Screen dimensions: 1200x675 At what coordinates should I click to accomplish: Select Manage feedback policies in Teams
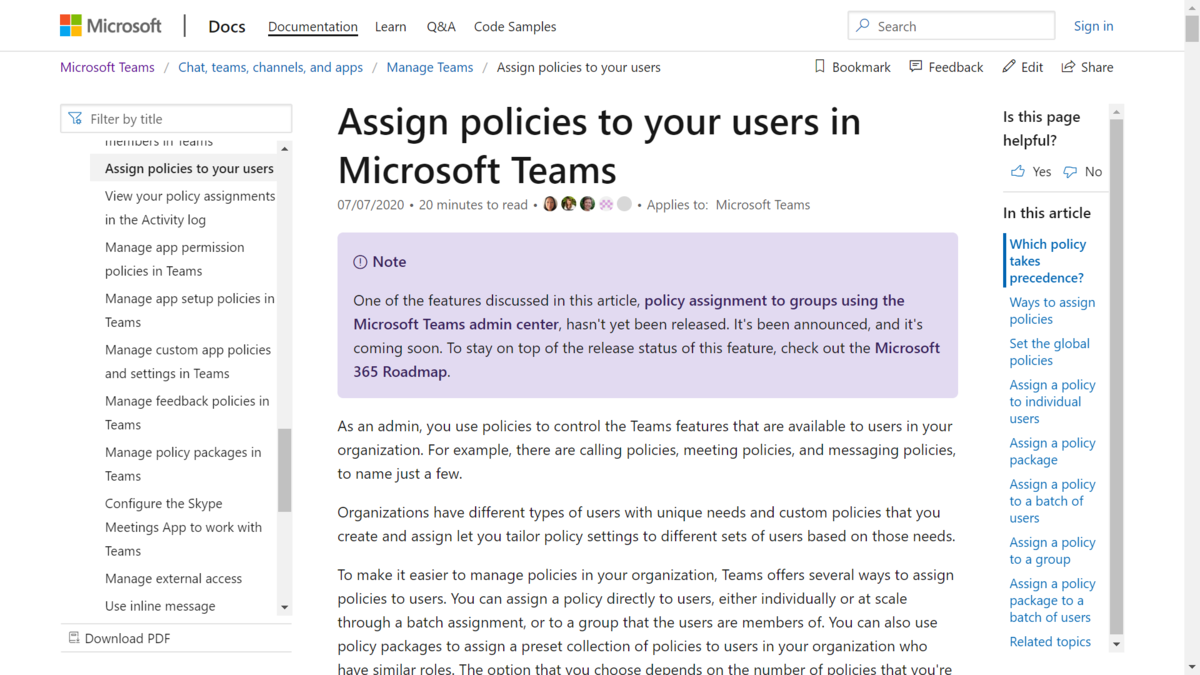click(x=187, y=413)
